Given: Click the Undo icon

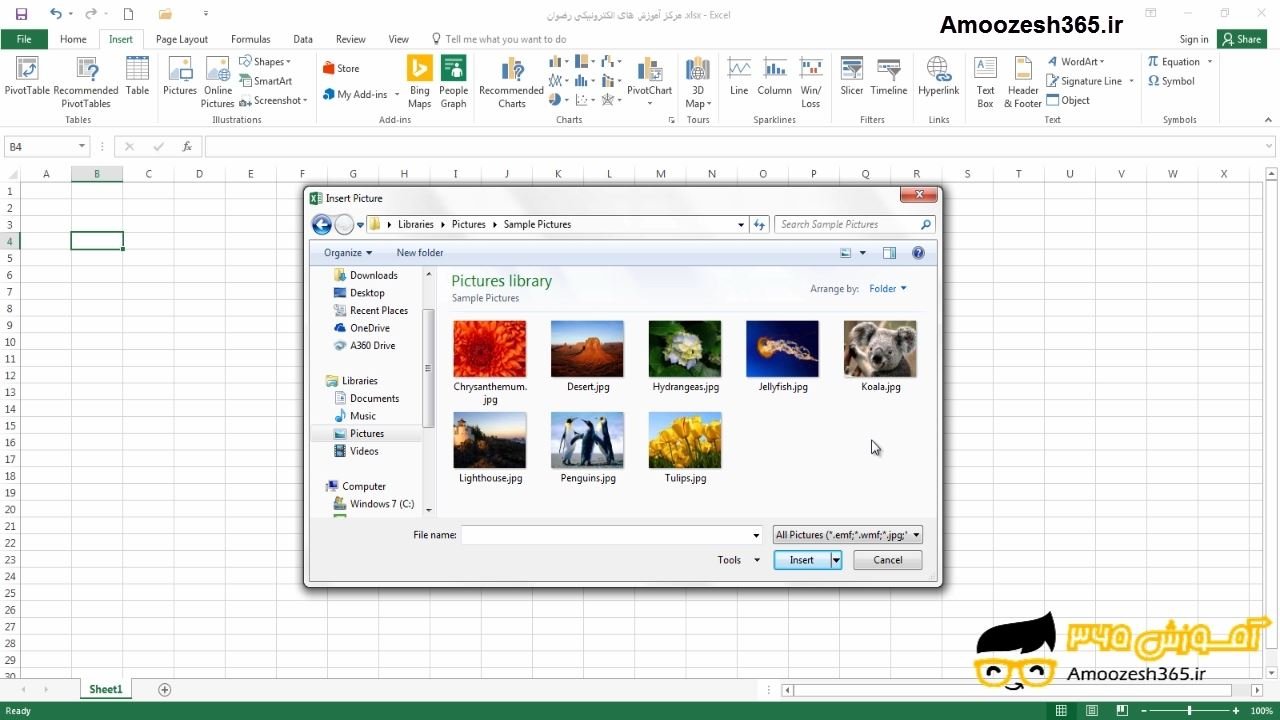Looking at the screenshot, I should pyautogui.click(x=56, y=14).
